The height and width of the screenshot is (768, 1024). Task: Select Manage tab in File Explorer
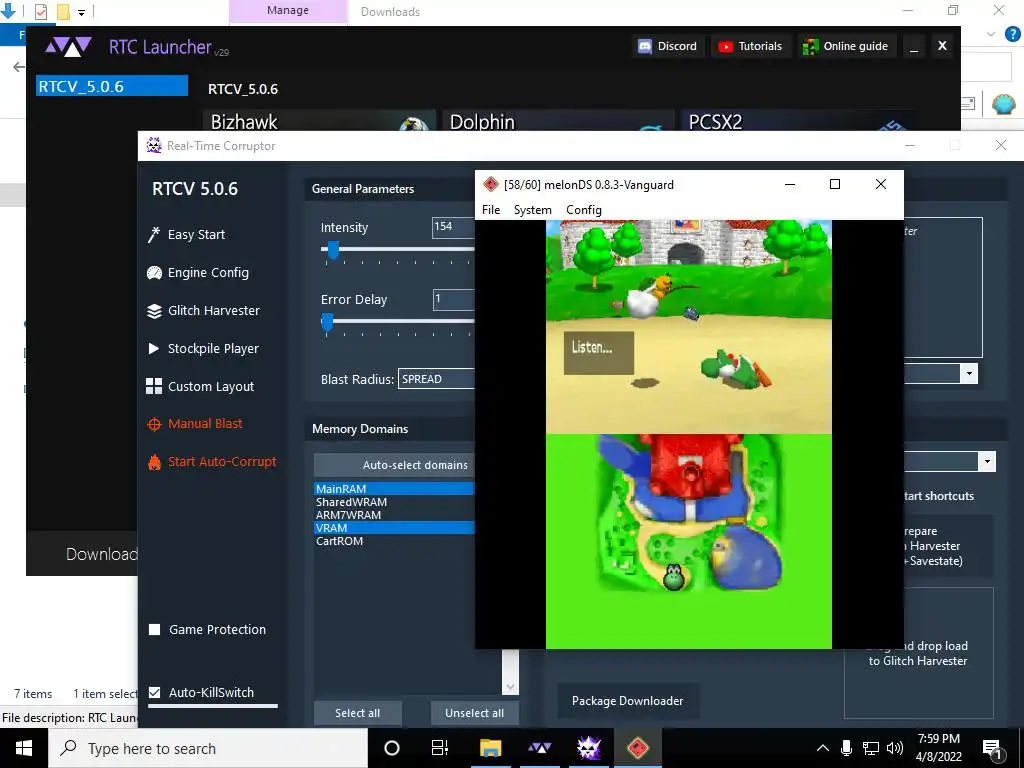287,11
